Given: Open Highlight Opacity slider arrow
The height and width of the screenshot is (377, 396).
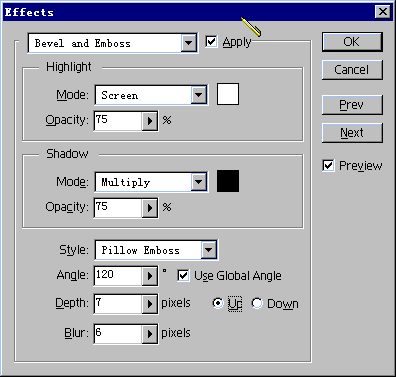Looking at the screenshot, I should click(x=150, y=121).
